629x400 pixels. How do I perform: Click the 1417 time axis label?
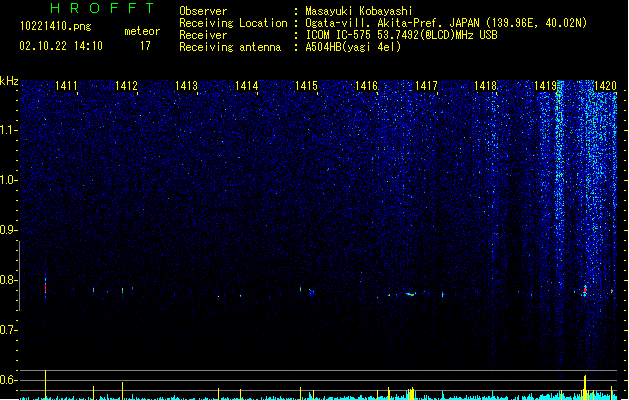click(x=426, y=86)
